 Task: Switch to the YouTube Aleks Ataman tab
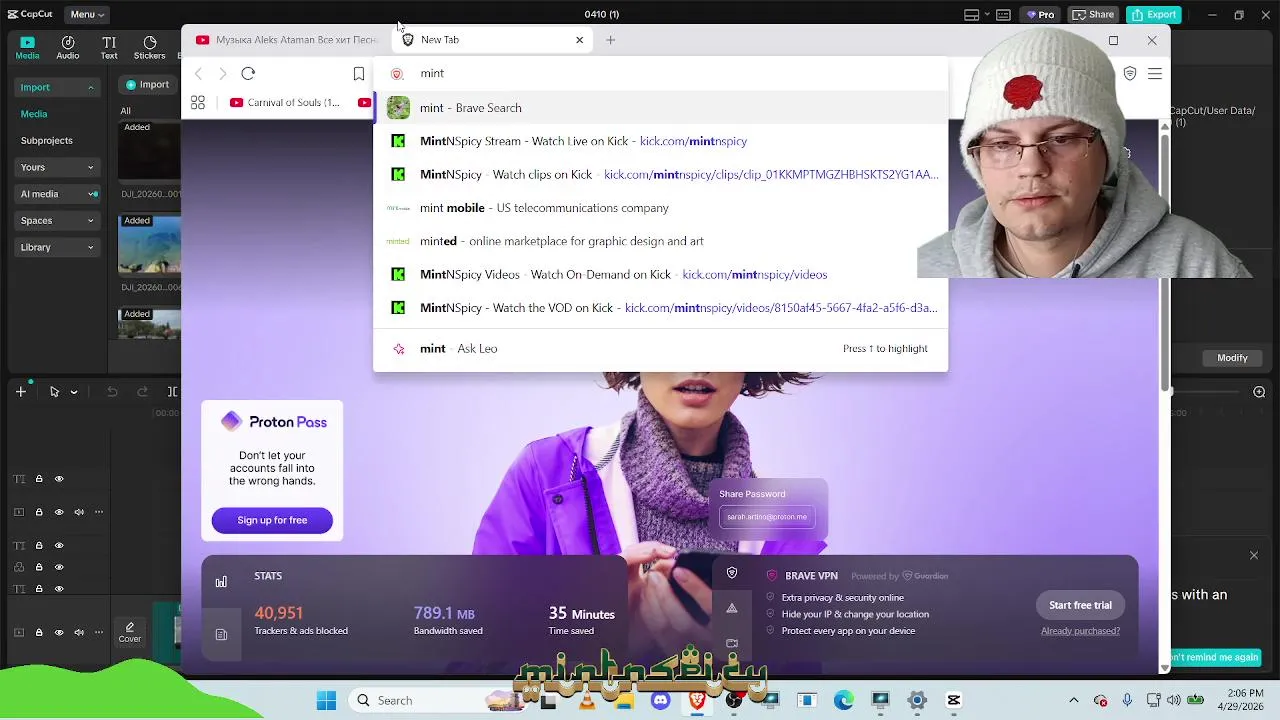(x=286, y=40)
